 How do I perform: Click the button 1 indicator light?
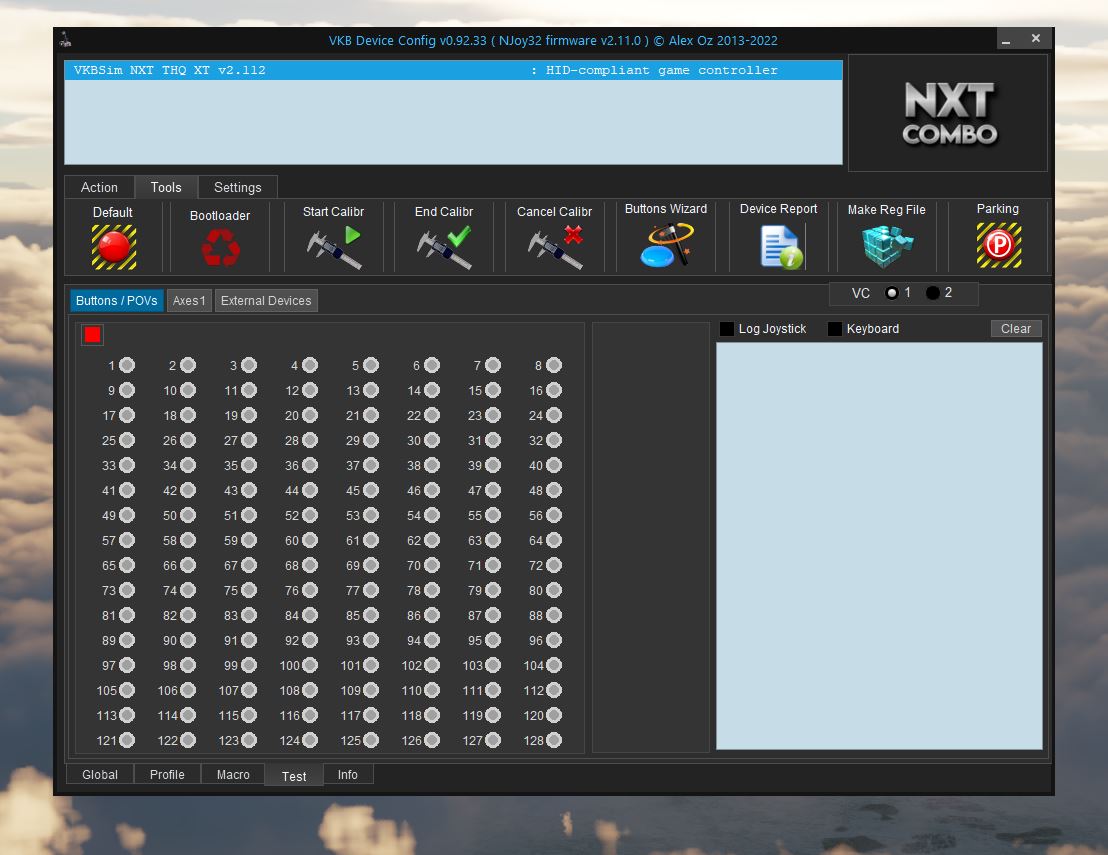(x=127, y=365)
